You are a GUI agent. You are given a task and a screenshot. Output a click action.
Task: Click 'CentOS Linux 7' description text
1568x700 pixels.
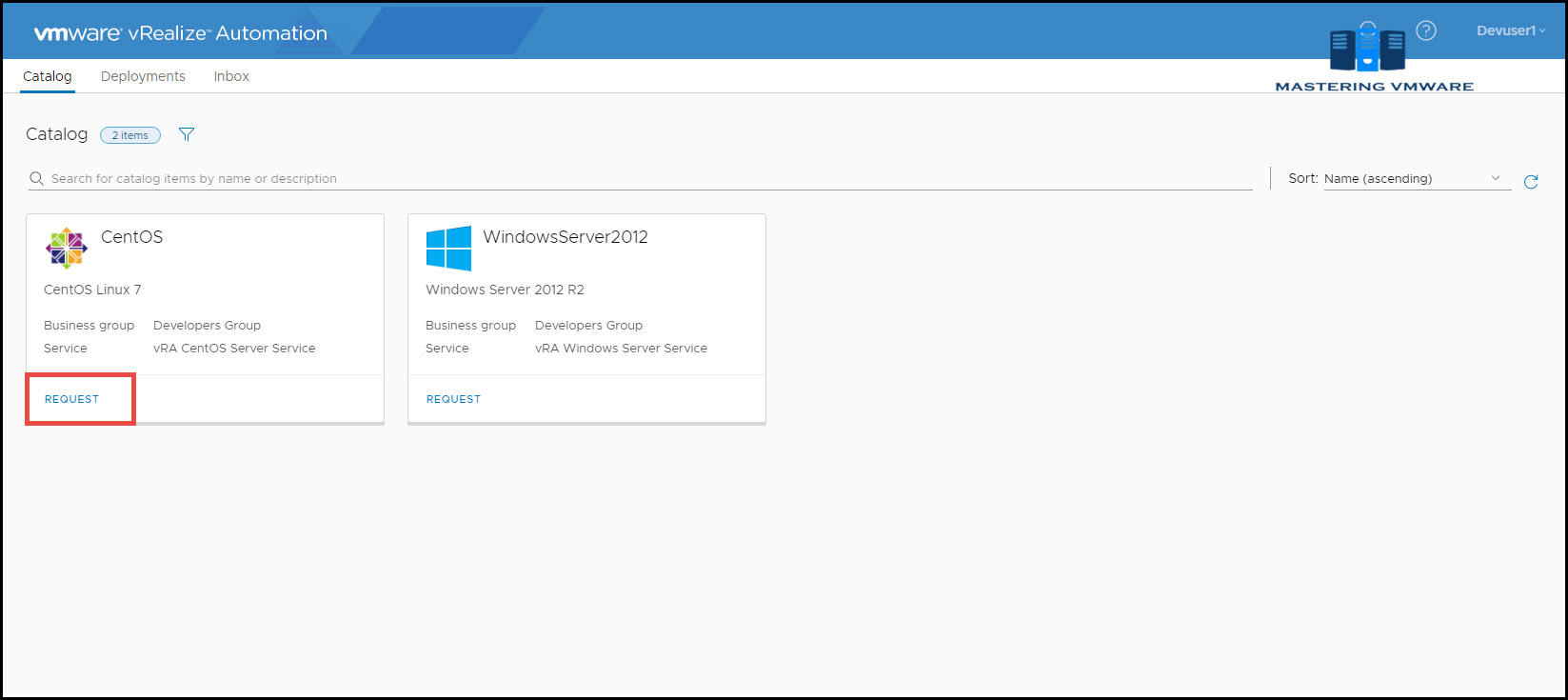pyautogui.click(x=92, y=290)
